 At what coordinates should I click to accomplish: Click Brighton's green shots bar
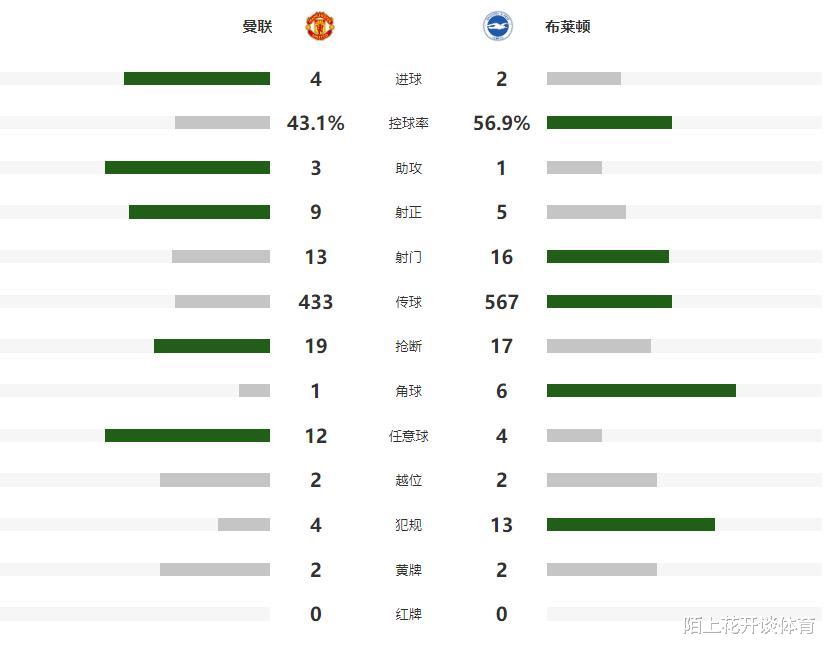608,257
